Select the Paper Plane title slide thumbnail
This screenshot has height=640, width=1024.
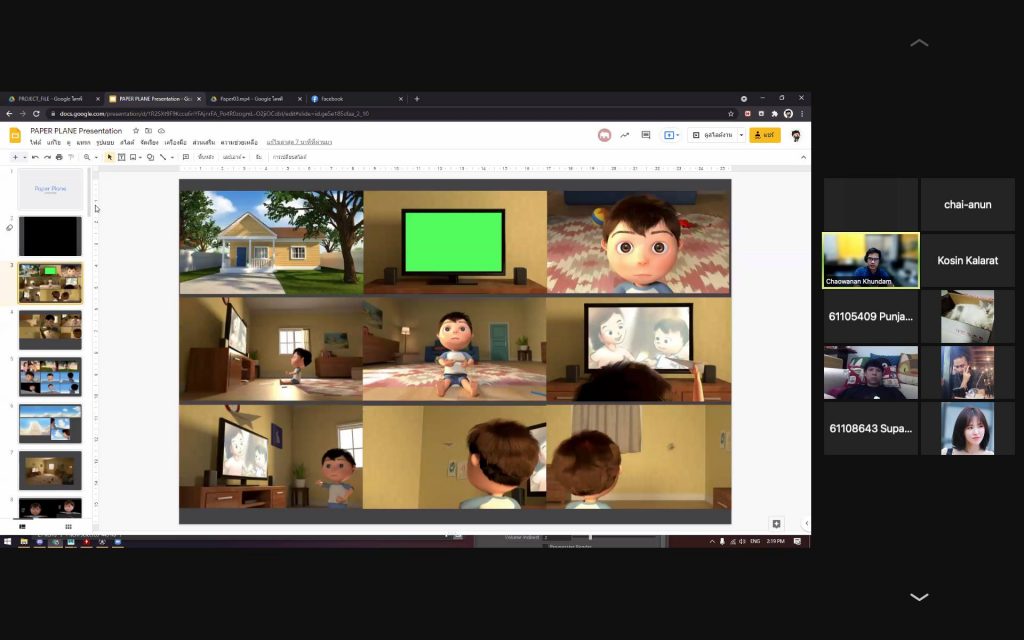coord(50,189)
